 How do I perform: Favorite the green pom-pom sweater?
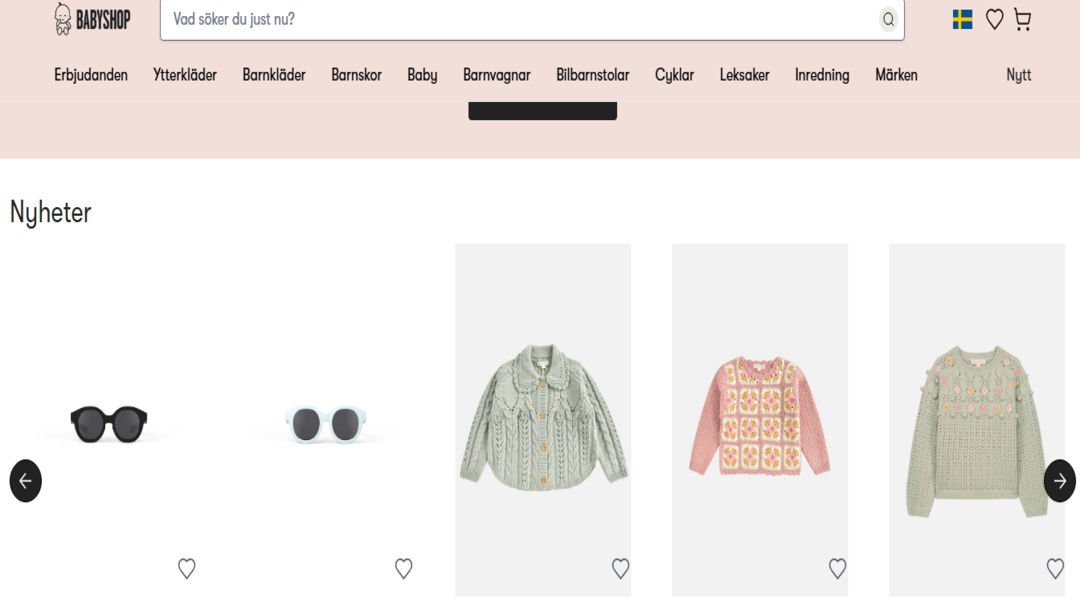[x=1055, y=568]
